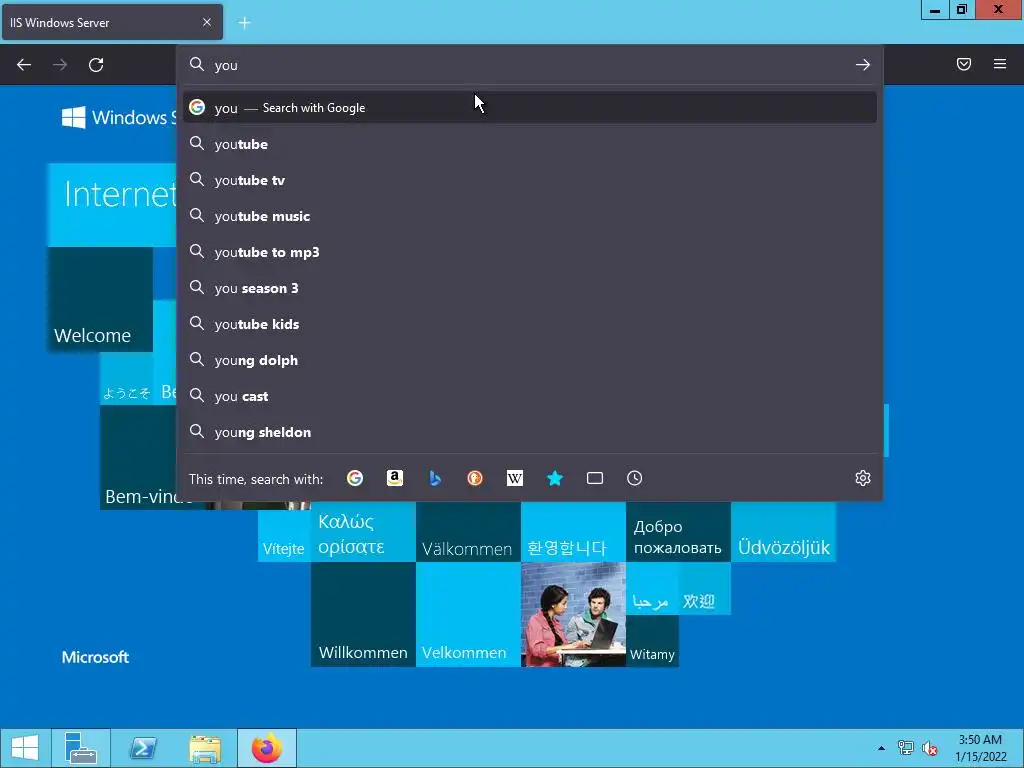Click the Καλώς ορίσατε tile
1024x768 pixels.
point(363,532)
